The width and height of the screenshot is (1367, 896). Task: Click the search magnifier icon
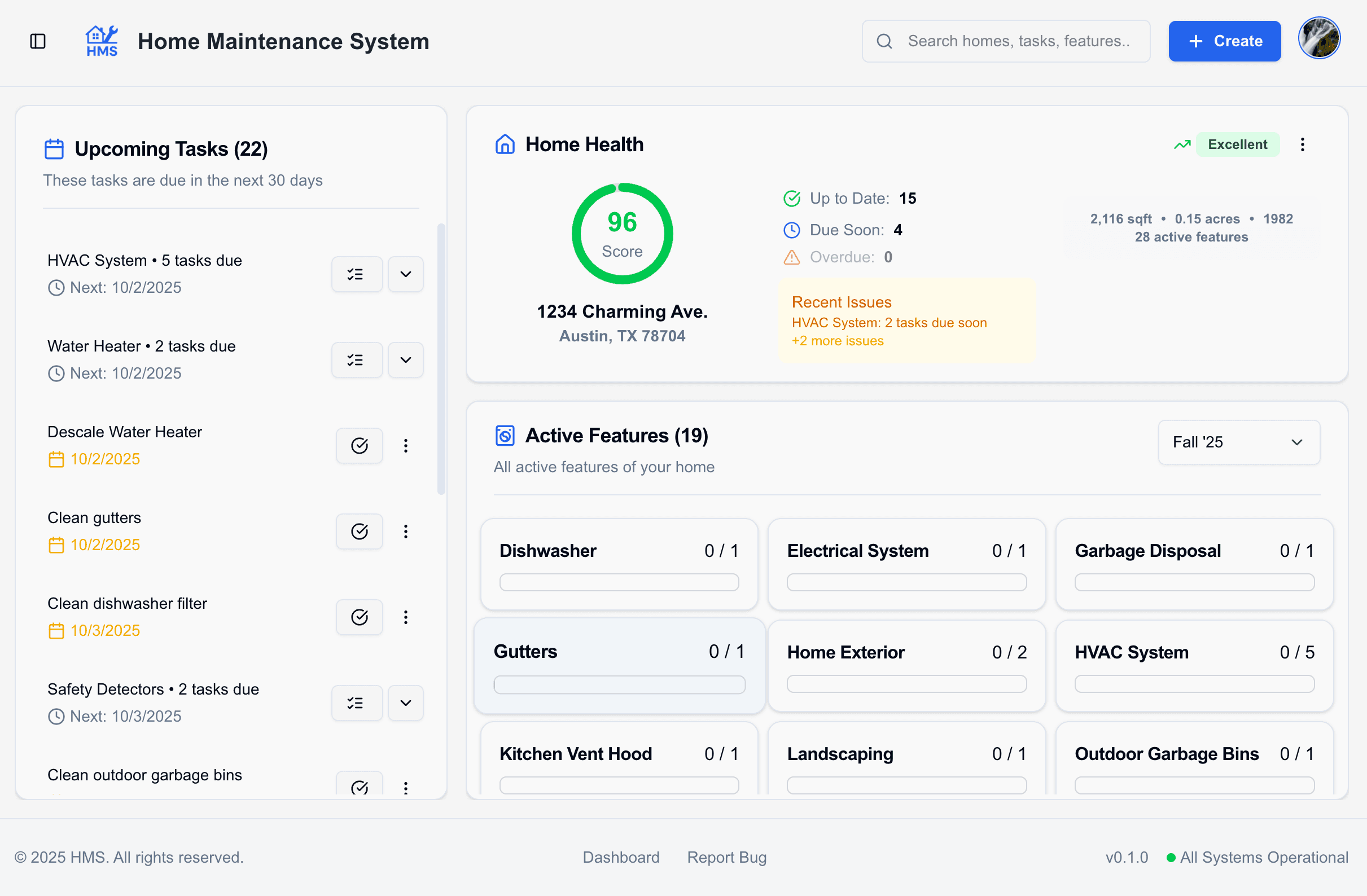[x=884, y=41]
